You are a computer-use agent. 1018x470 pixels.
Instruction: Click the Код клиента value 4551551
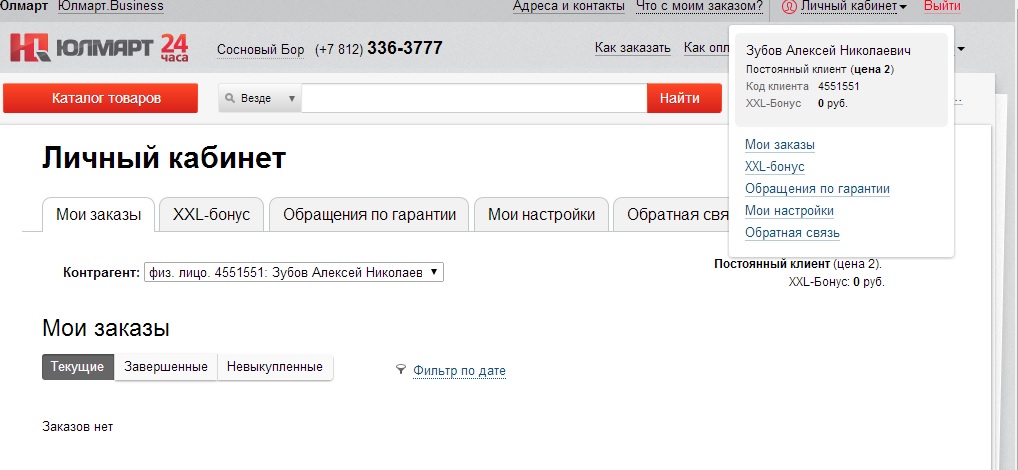coord(839,86)
